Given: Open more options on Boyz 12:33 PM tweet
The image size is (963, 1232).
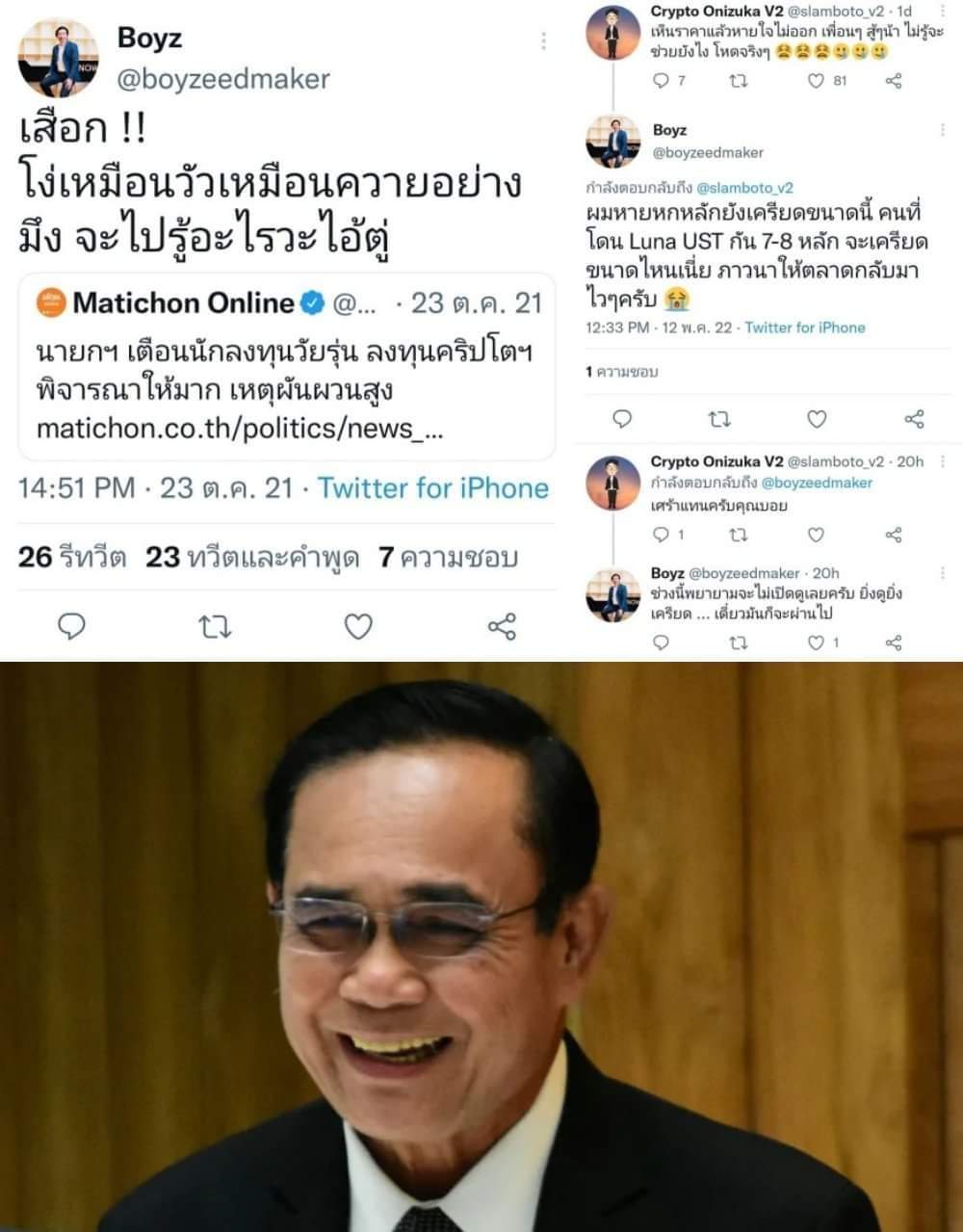Looking at the screenshot, I should 943,130.
